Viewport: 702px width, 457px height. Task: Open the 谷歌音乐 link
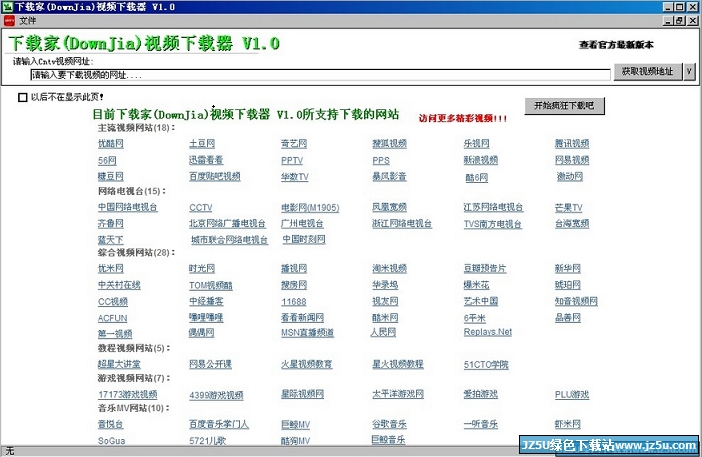pyautogui.click(x=390, y=424)
